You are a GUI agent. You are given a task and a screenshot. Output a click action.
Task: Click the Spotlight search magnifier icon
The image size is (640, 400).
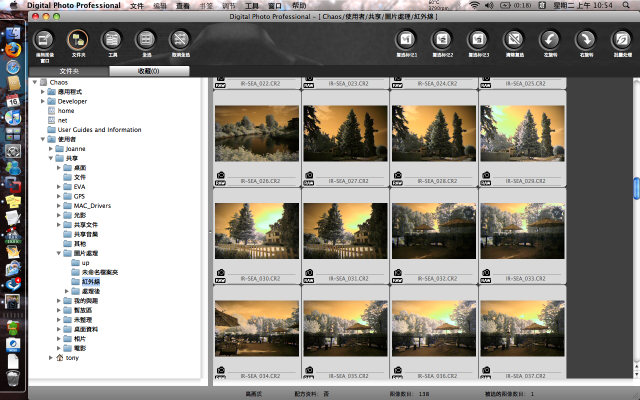pos(626,5)
